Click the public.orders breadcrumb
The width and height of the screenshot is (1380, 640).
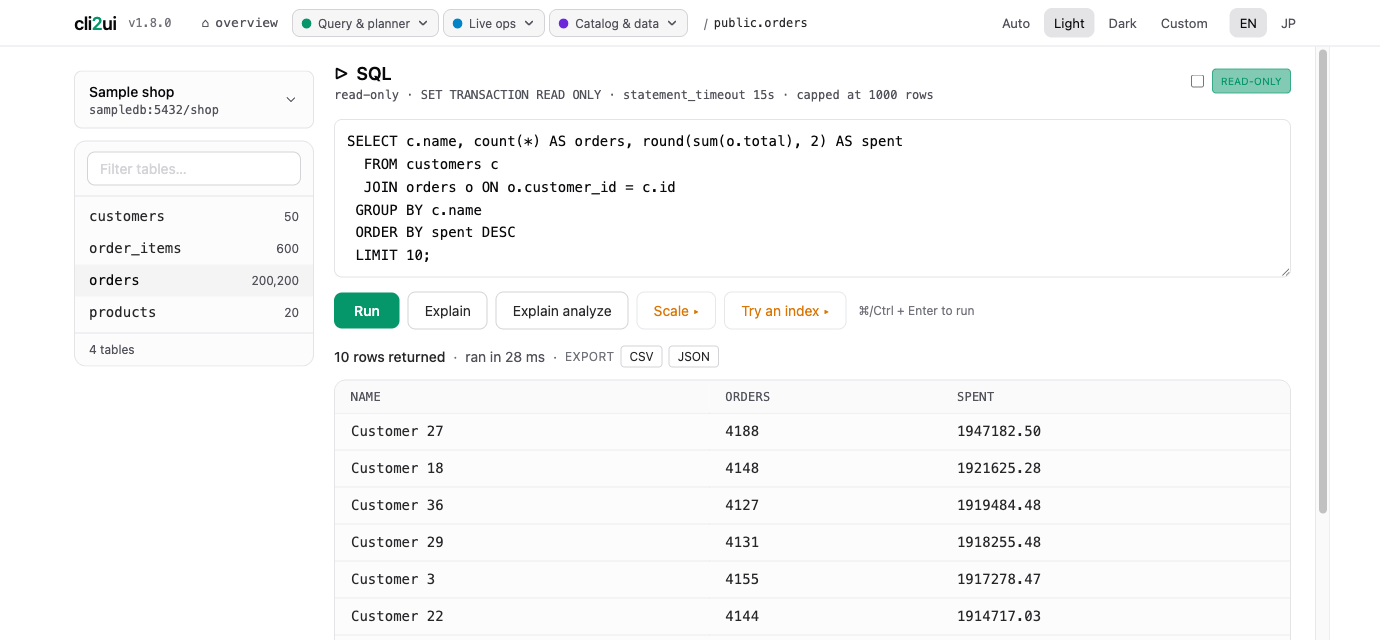pos(760,23)
